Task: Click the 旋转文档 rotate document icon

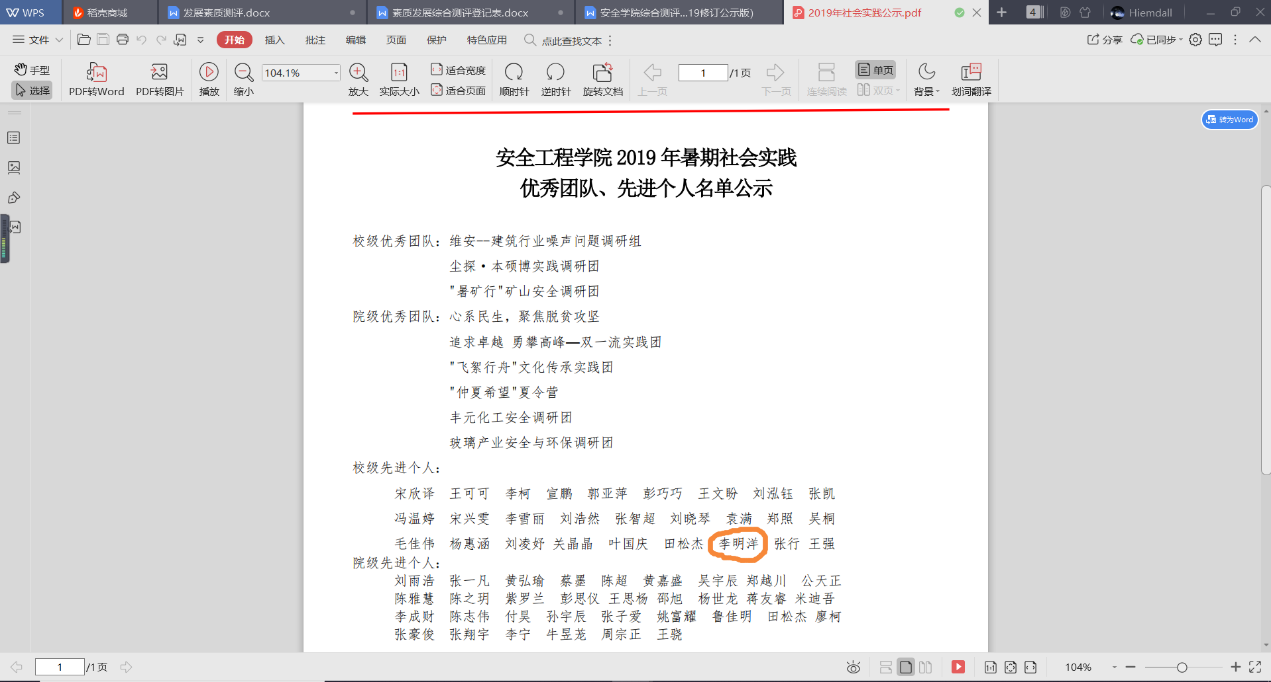Action: coord(602,73)
